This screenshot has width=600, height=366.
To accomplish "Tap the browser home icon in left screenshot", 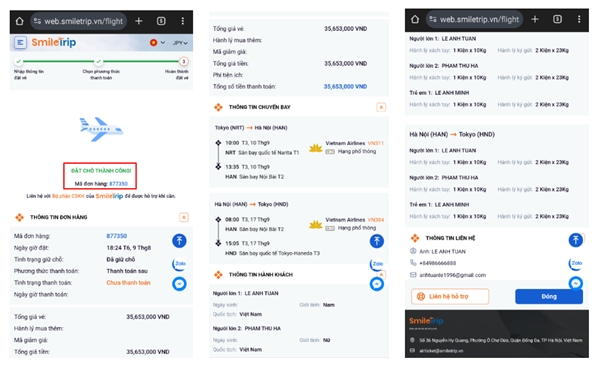I will click(20, 21).
